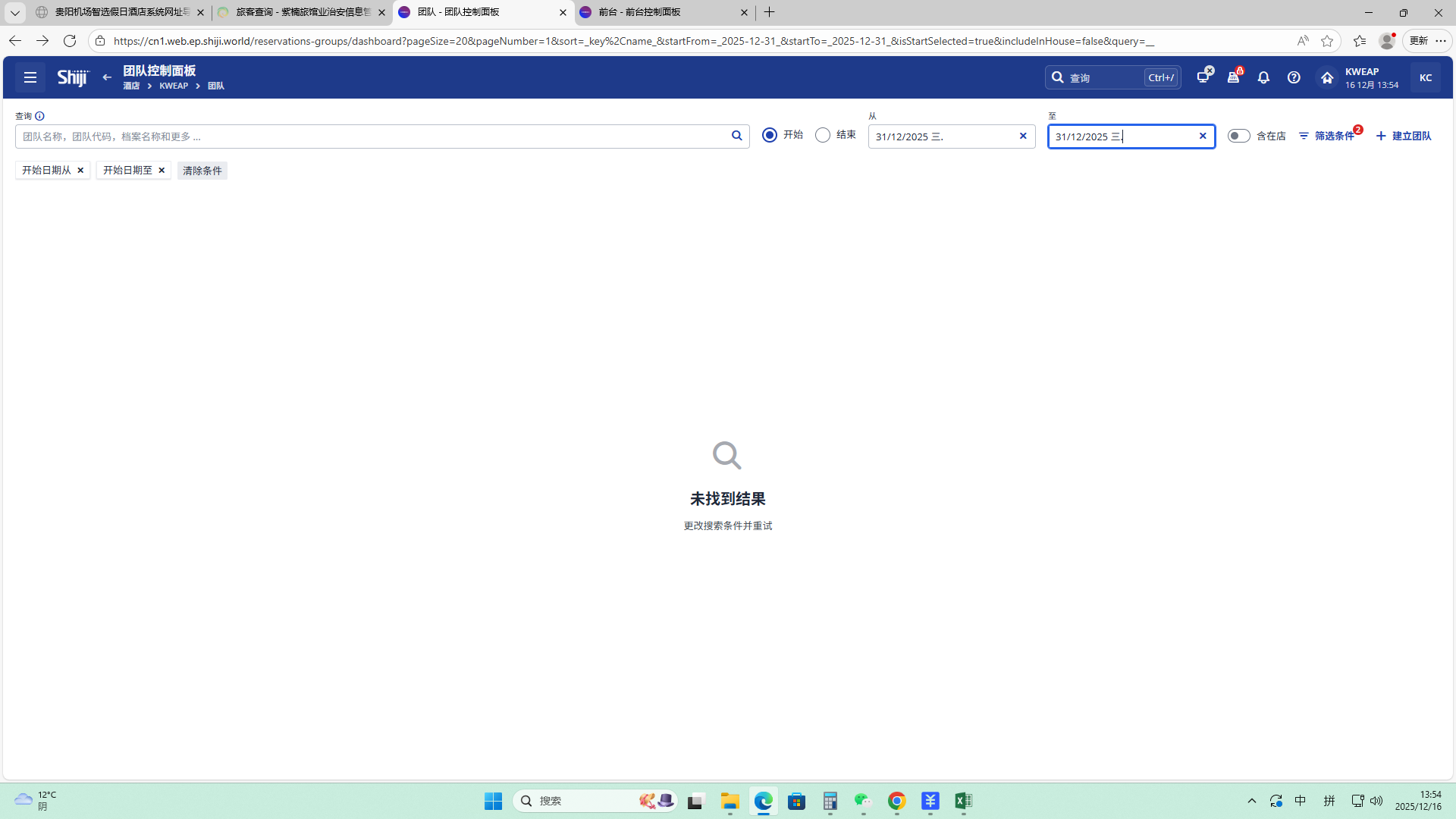
Task: Click the 清除条件 button
Action: tap(202, 171)
